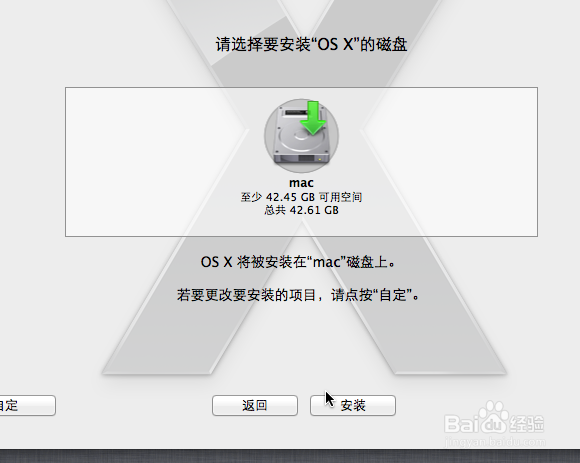
Task: Click the hint line mentioning 请点按"自定"
Action: [x=298, y=295]
